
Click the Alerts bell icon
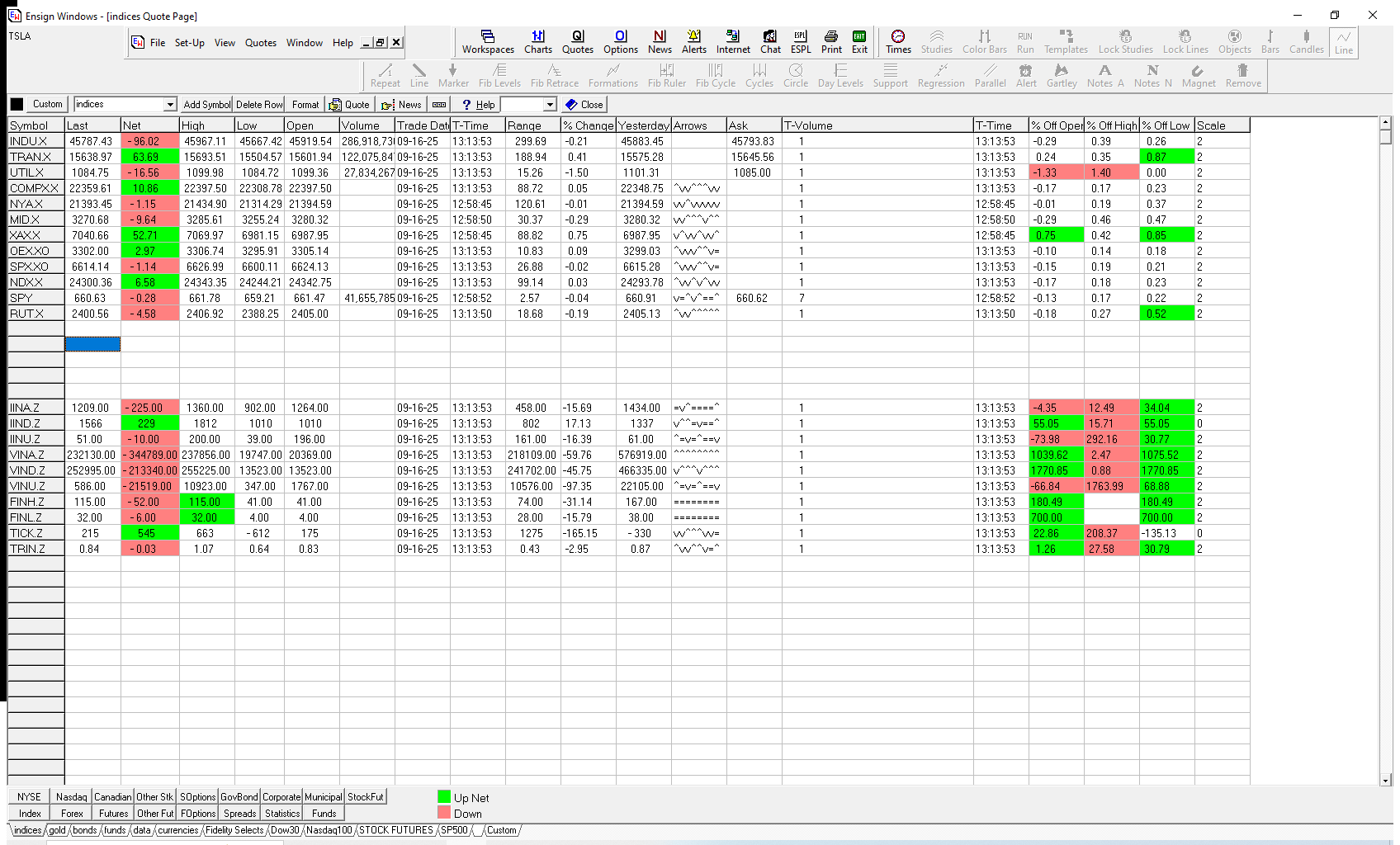694,41
